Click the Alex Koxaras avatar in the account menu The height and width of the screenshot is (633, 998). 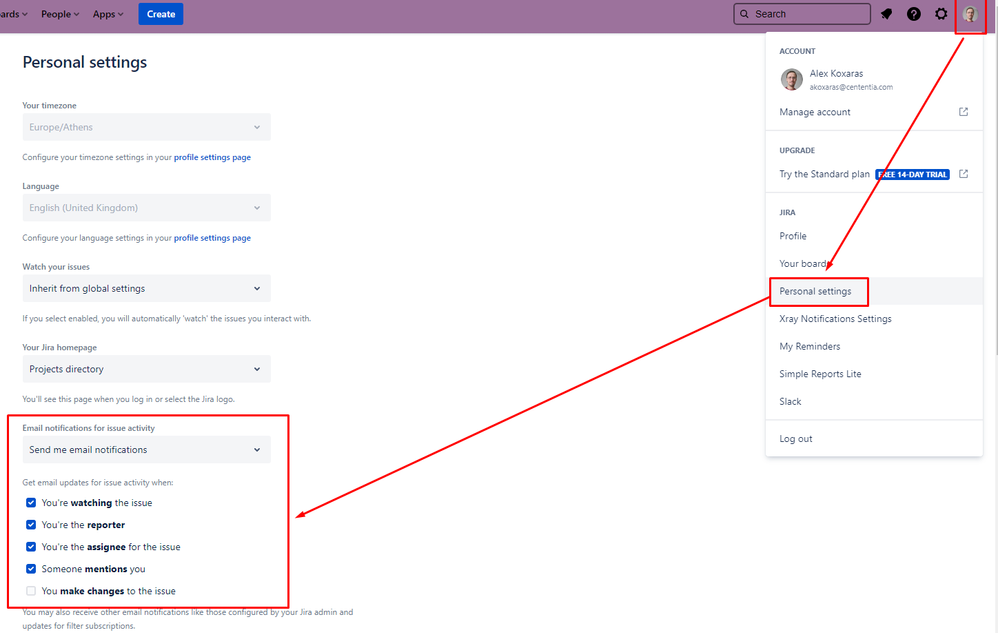[x=791, y=79]
